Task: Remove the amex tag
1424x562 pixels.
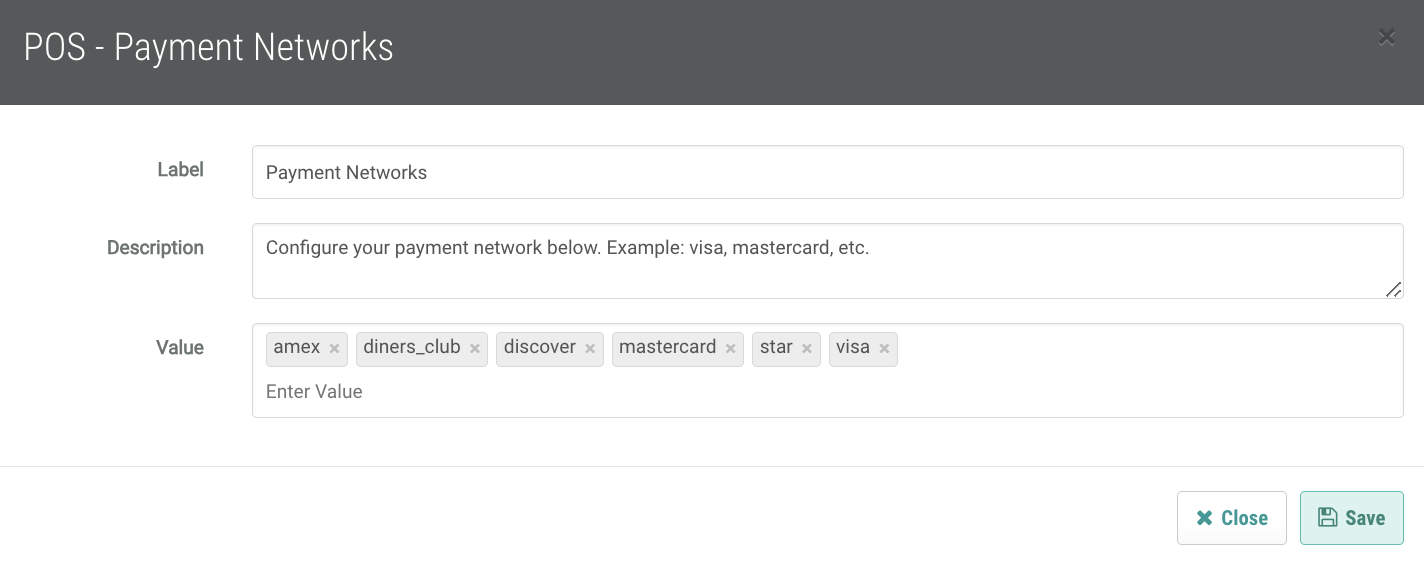Action: point(334,349)
